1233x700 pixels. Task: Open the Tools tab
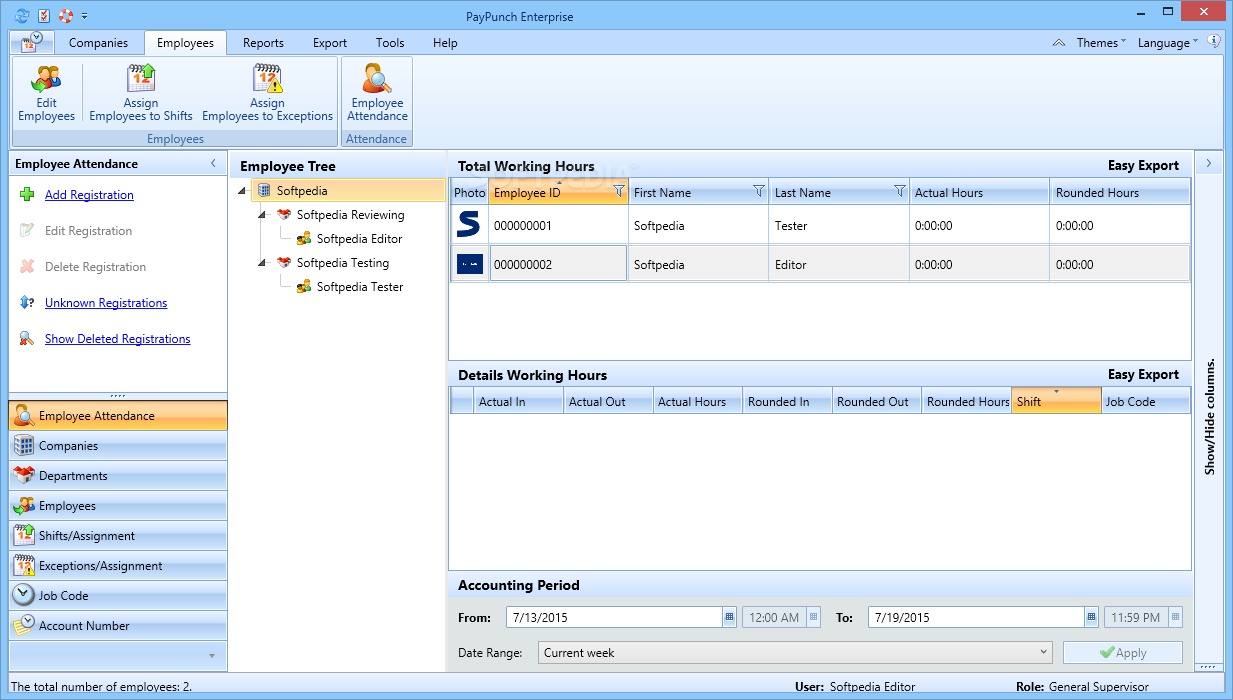tap(390, 43)
